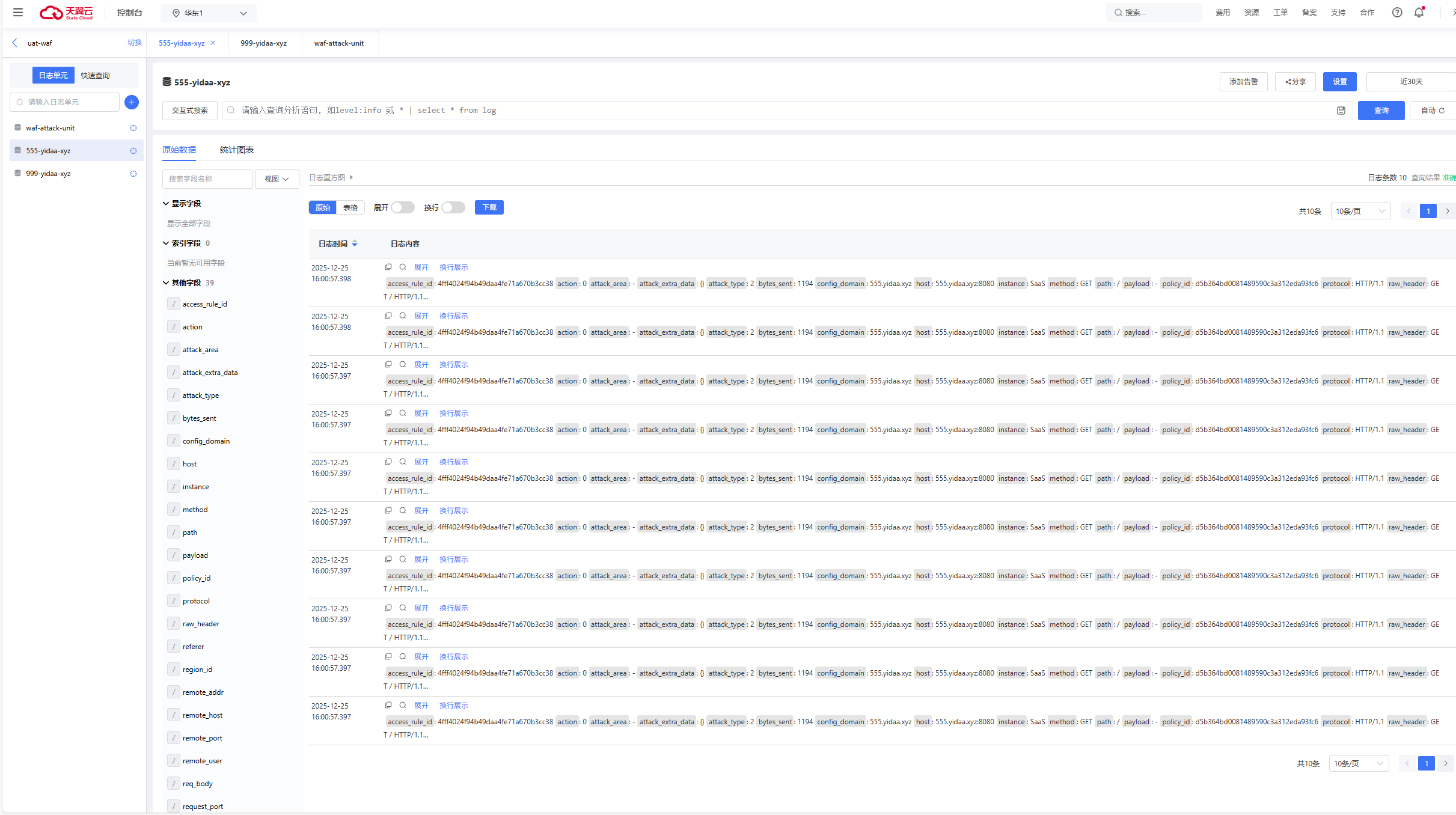Open the 999-yidaa-xyz tab

(x=263, y=43)
